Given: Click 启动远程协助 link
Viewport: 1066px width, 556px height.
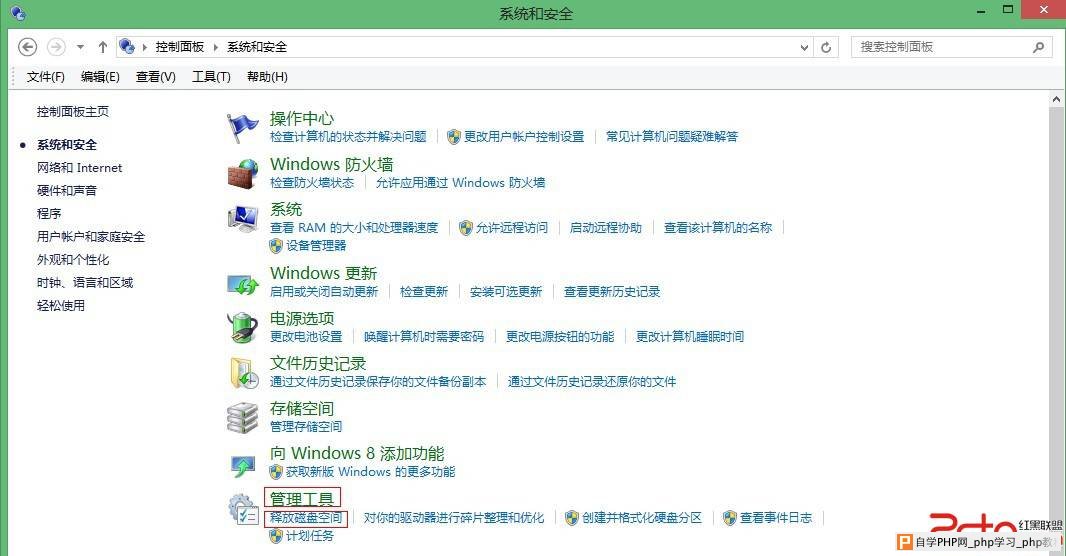Looking at the screenshot, I should (x=606, y=228).
